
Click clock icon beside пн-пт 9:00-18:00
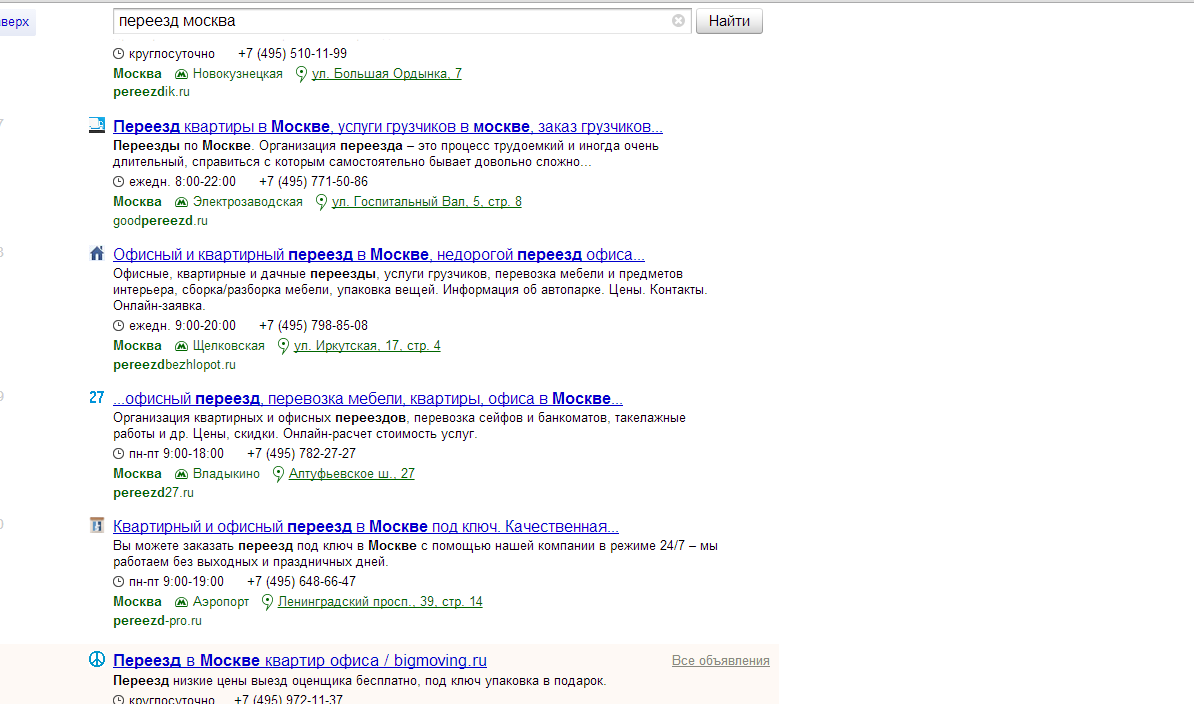click(118, 453)
